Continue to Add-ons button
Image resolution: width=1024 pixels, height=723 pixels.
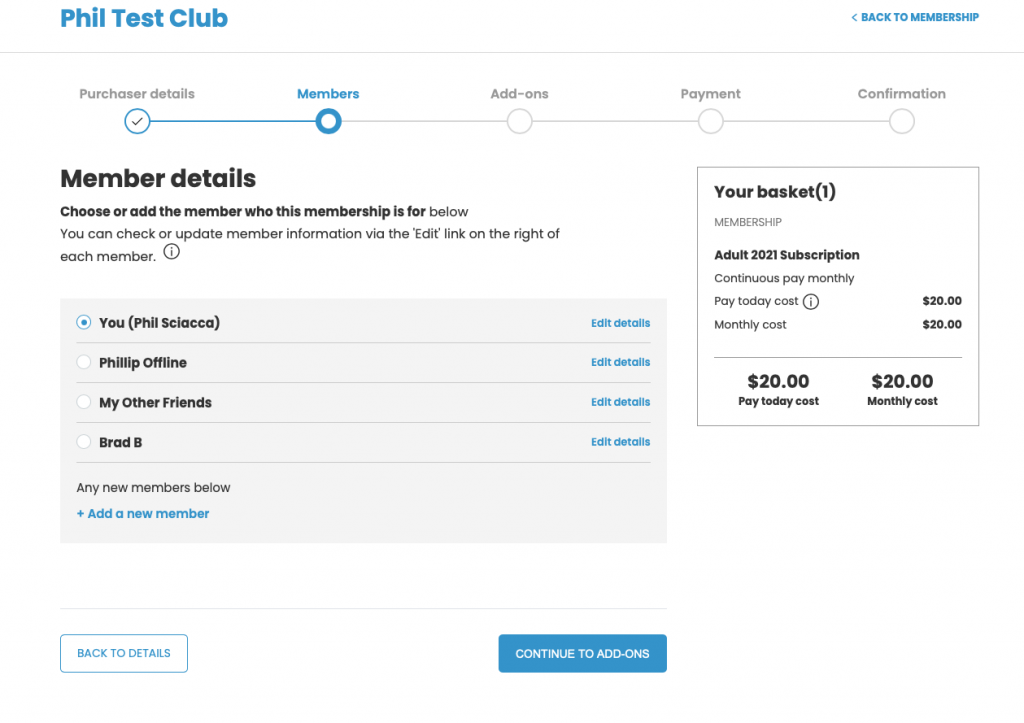coord(583,653)
